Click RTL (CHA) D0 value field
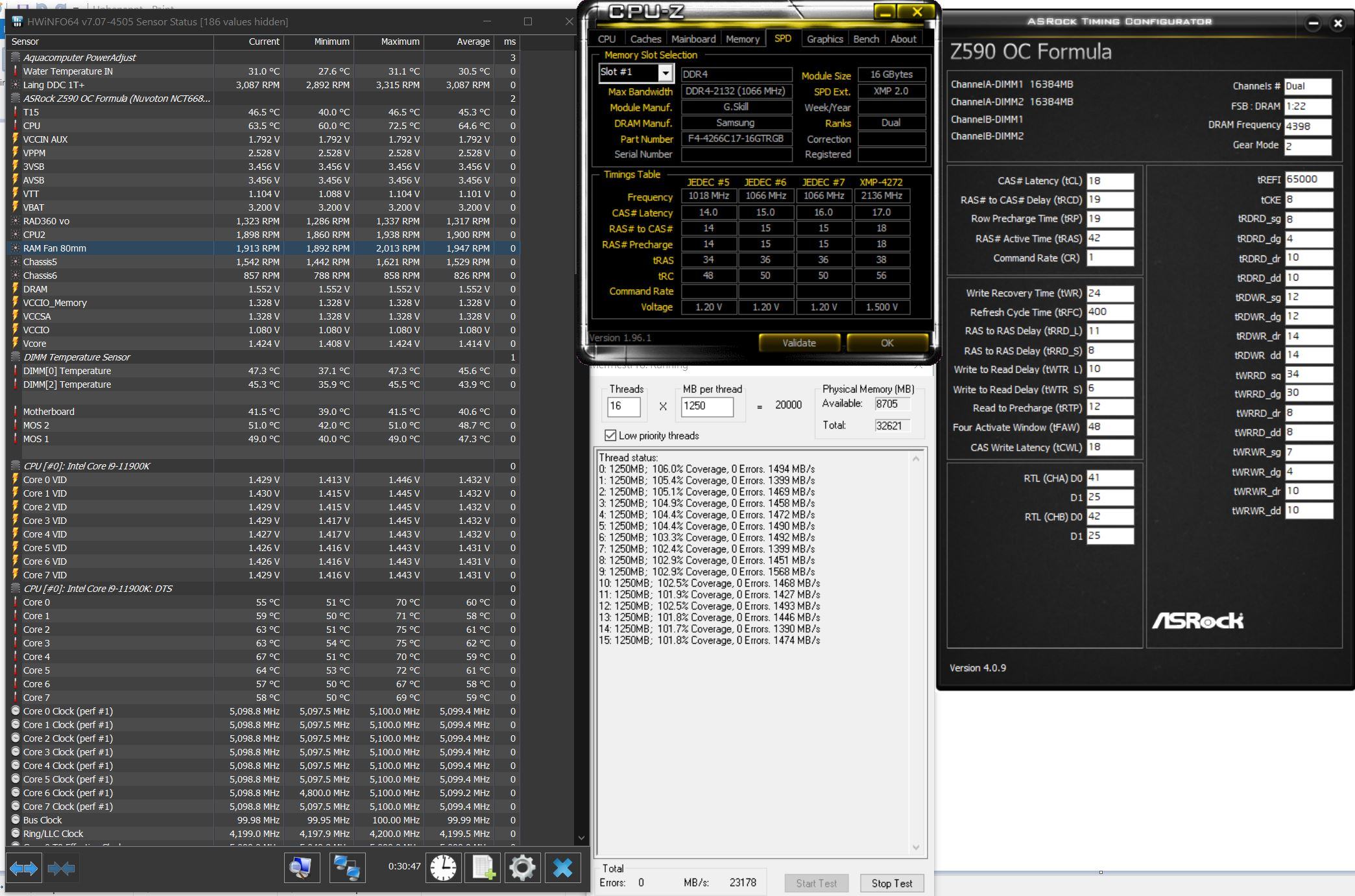Image resolution: width=1355 pixels, height=896 pixels. click(1110, 478)
